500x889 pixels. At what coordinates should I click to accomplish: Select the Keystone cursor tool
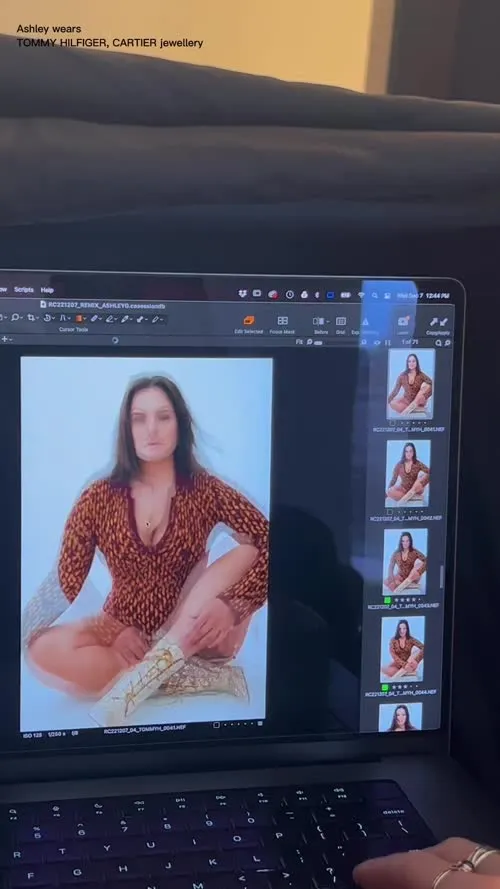63,319
